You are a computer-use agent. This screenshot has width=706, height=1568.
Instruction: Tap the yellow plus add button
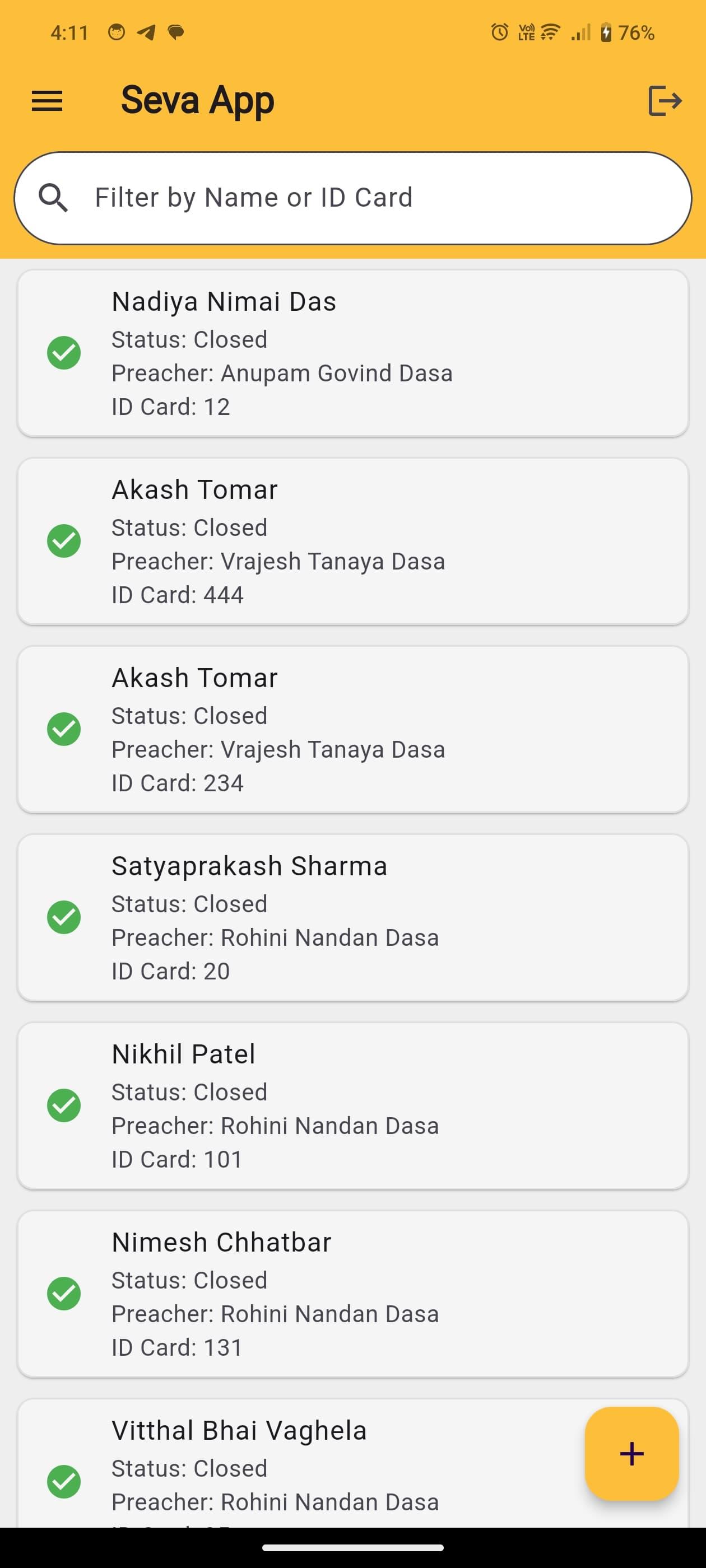[631, 1454]
